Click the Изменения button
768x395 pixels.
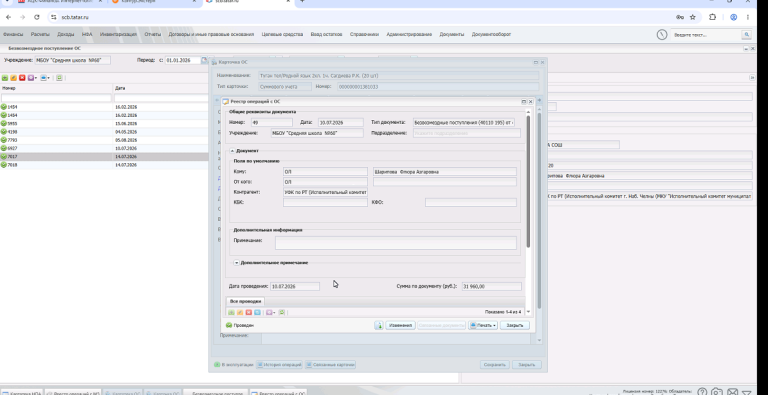pyautogui.click(x=400, y=325)
